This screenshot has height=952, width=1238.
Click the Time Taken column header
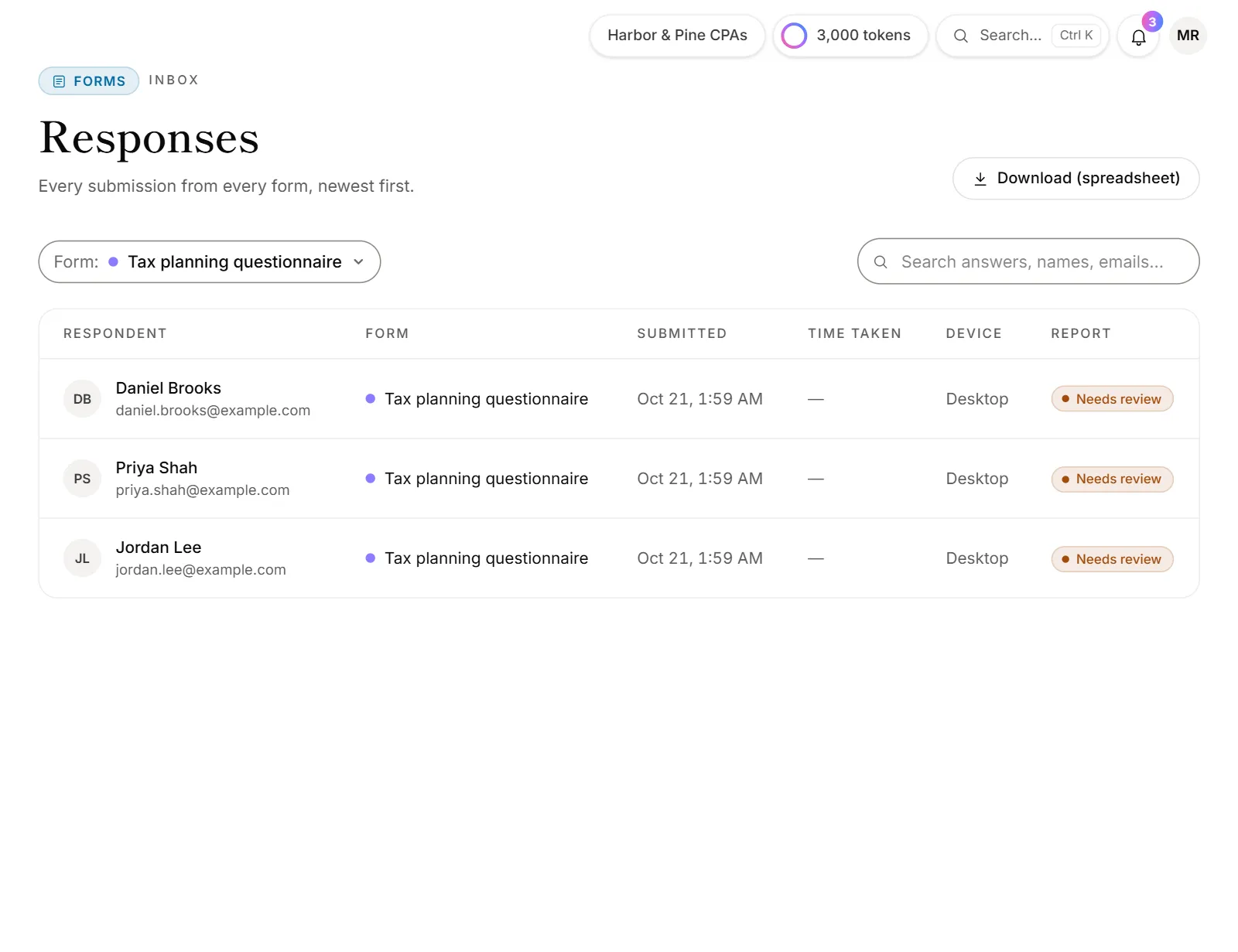point(855,333)
